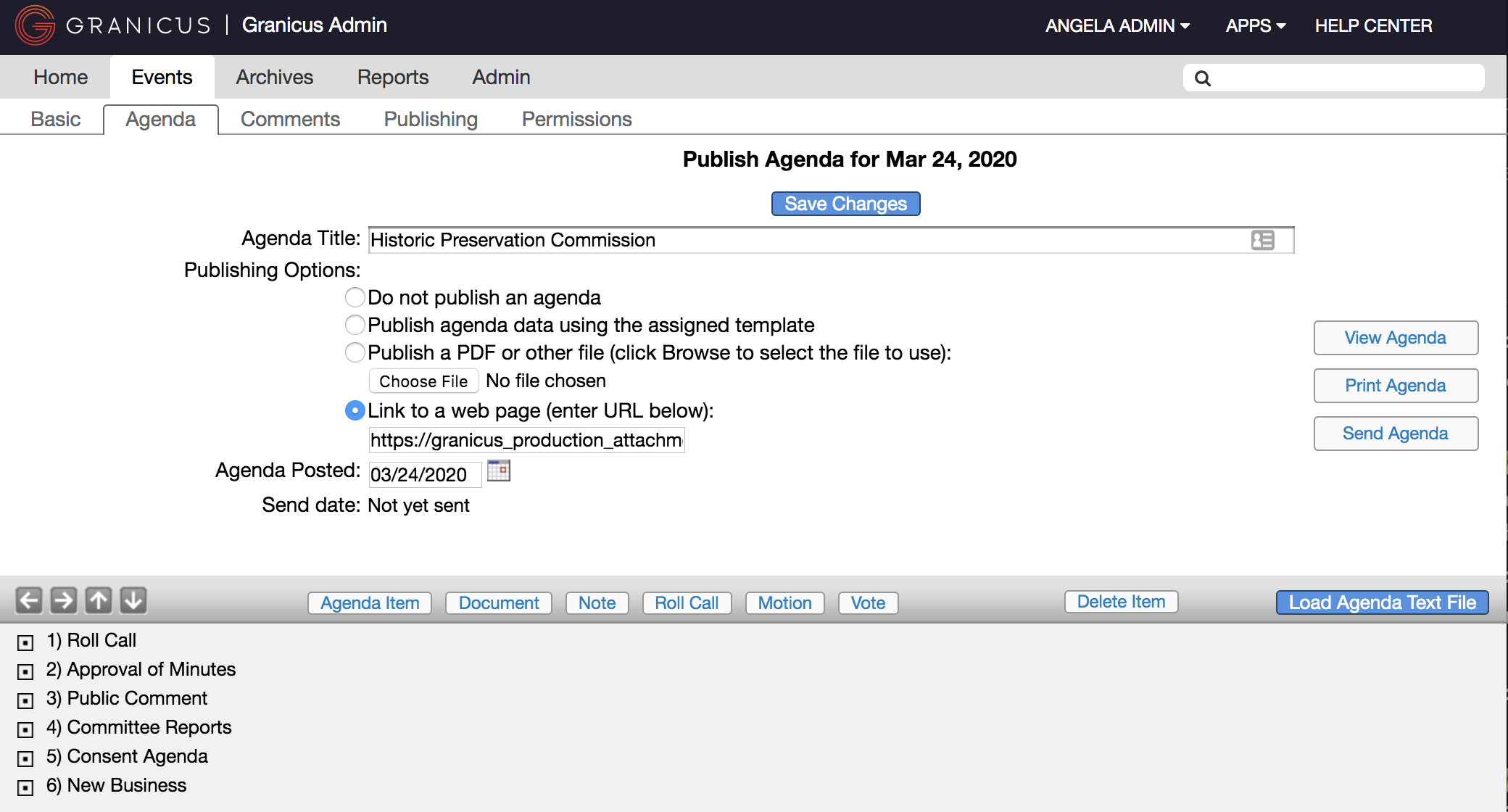Click the search magnifier icon
Image resolution: width=1508 pixels, height=812 pixels.
tap(1203, 77)
